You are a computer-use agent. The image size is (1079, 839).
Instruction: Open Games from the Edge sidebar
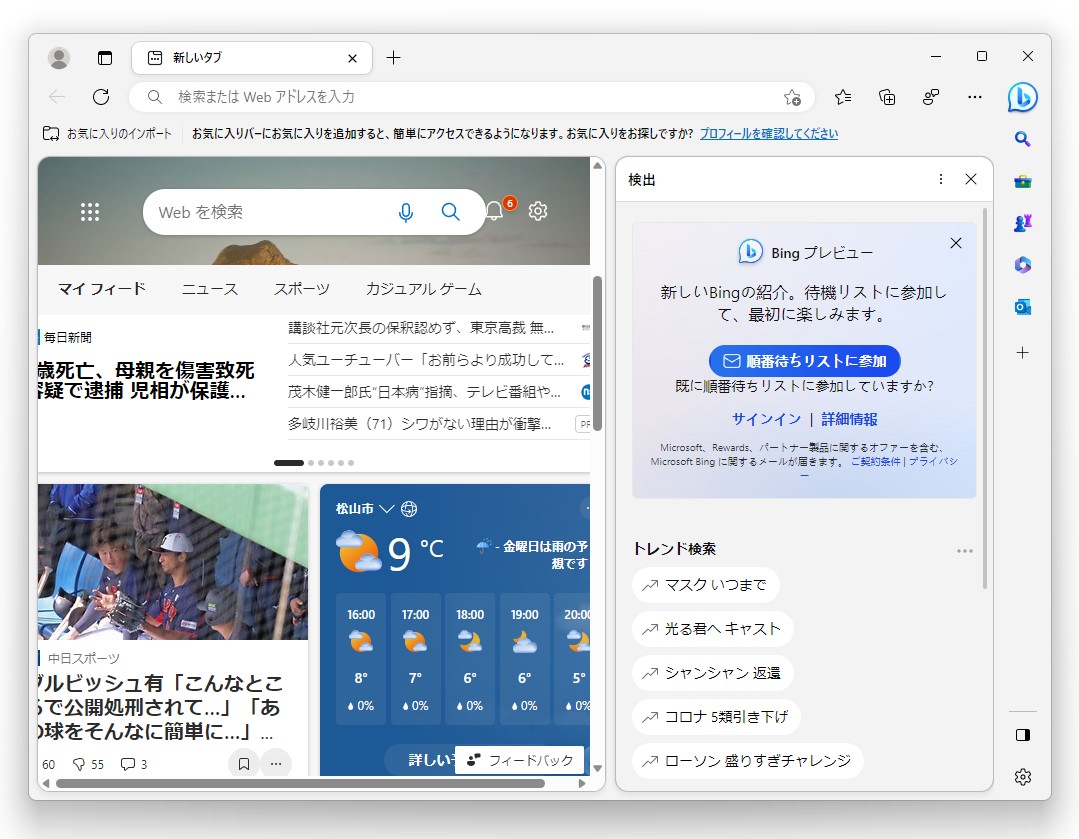1022,223
